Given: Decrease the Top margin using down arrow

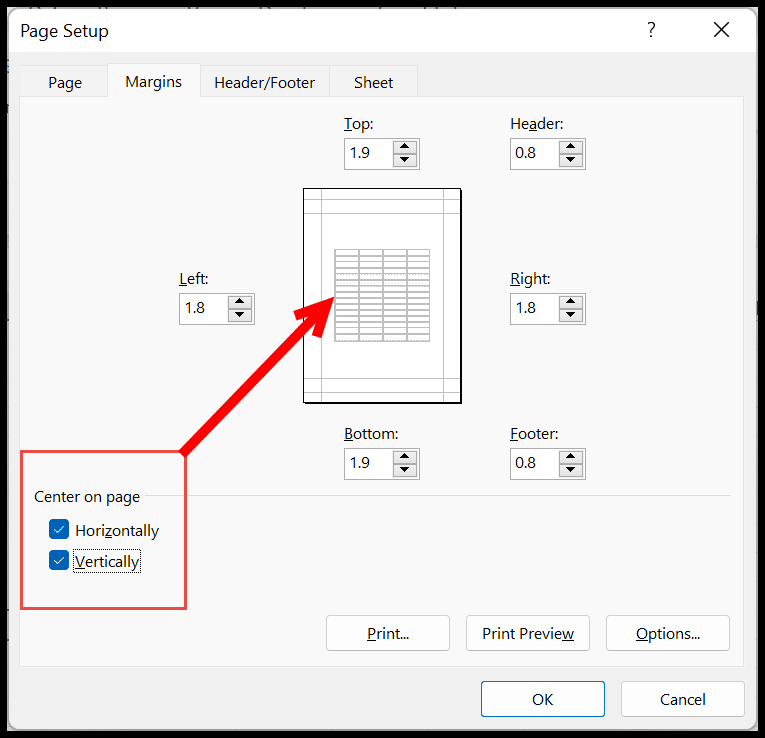Looking at the screenshot, I should point(405,160).
